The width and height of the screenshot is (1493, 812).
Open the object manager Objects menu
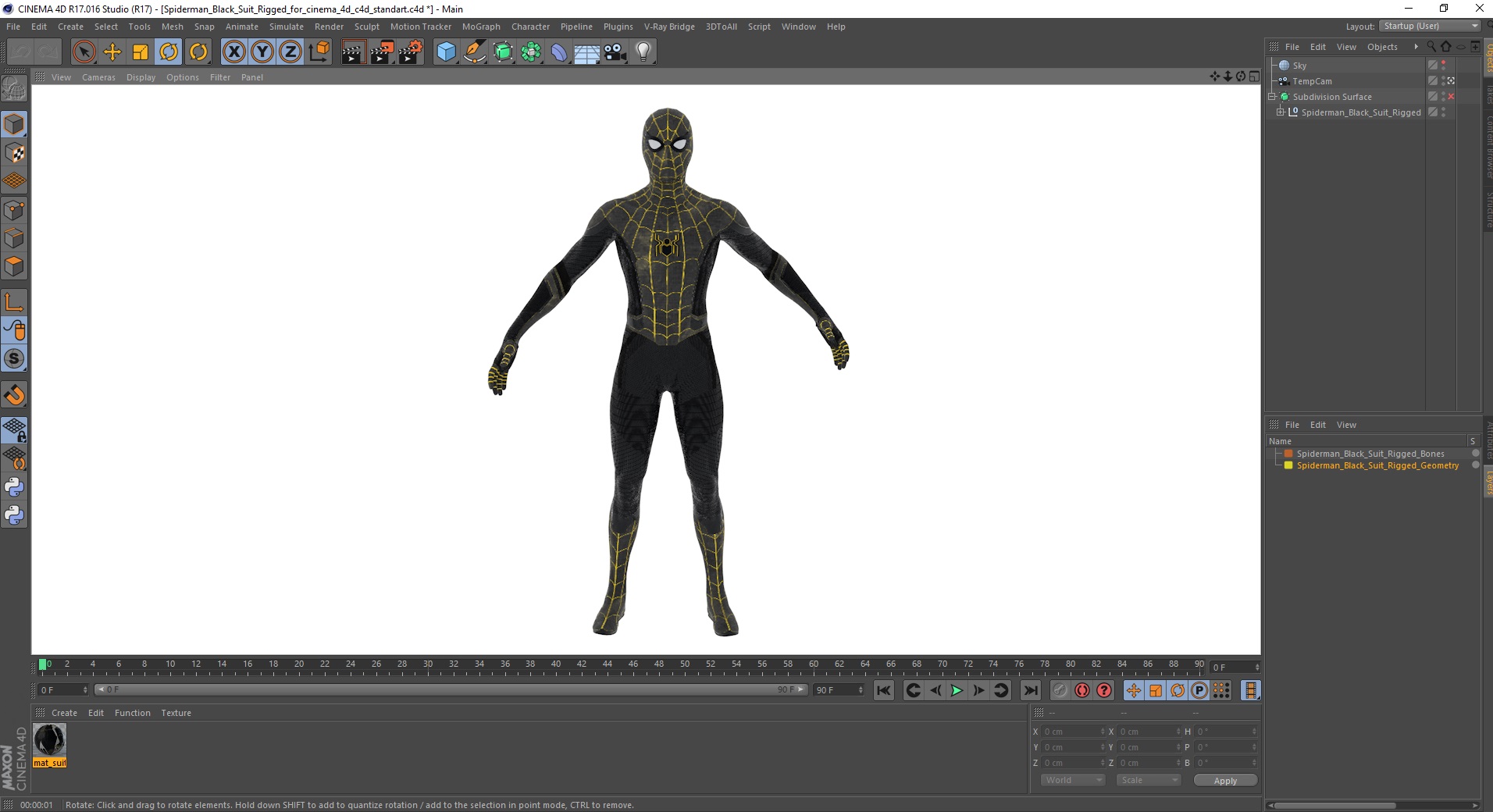point(1382,47)
